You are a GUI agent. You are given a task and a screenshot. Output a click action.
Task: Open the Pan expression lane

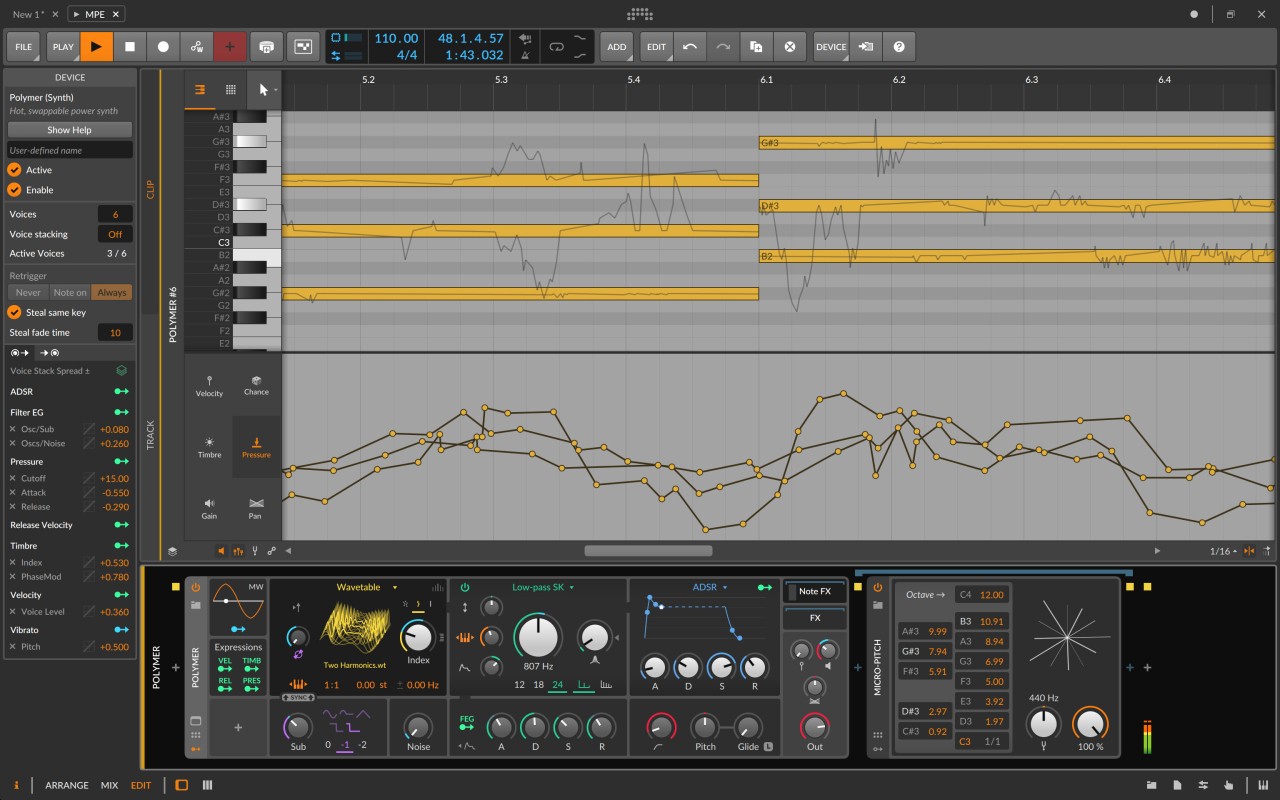(x=256, y=508)
